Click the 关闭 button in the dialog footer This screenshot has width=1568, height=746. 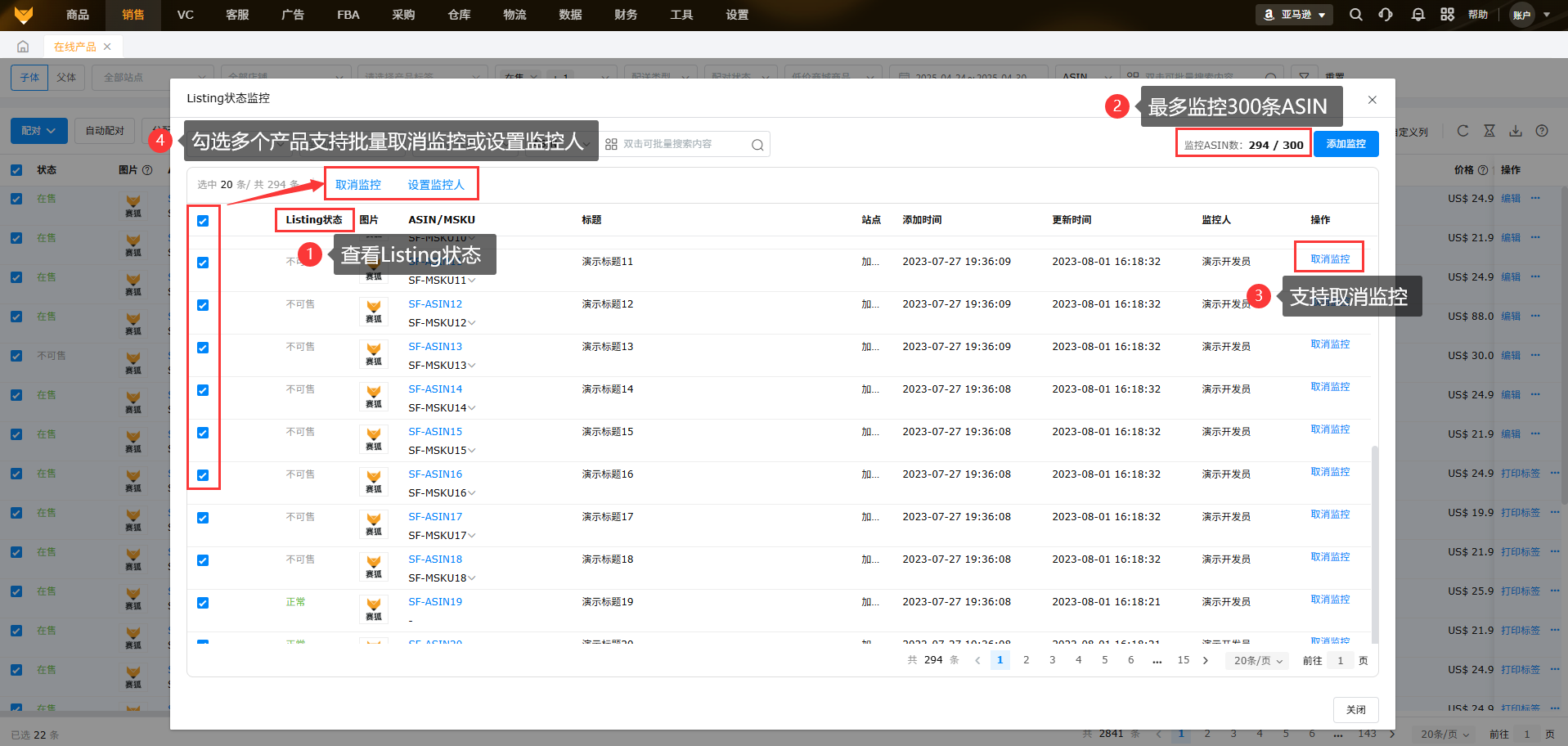tap(1356, 710)
